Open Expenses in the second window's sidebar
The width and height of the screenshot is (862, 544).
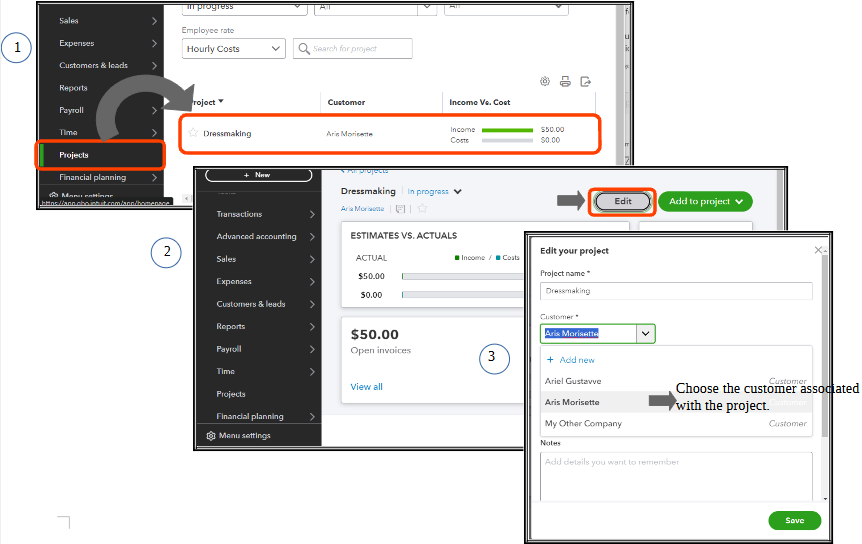click(x=234, y=281)
